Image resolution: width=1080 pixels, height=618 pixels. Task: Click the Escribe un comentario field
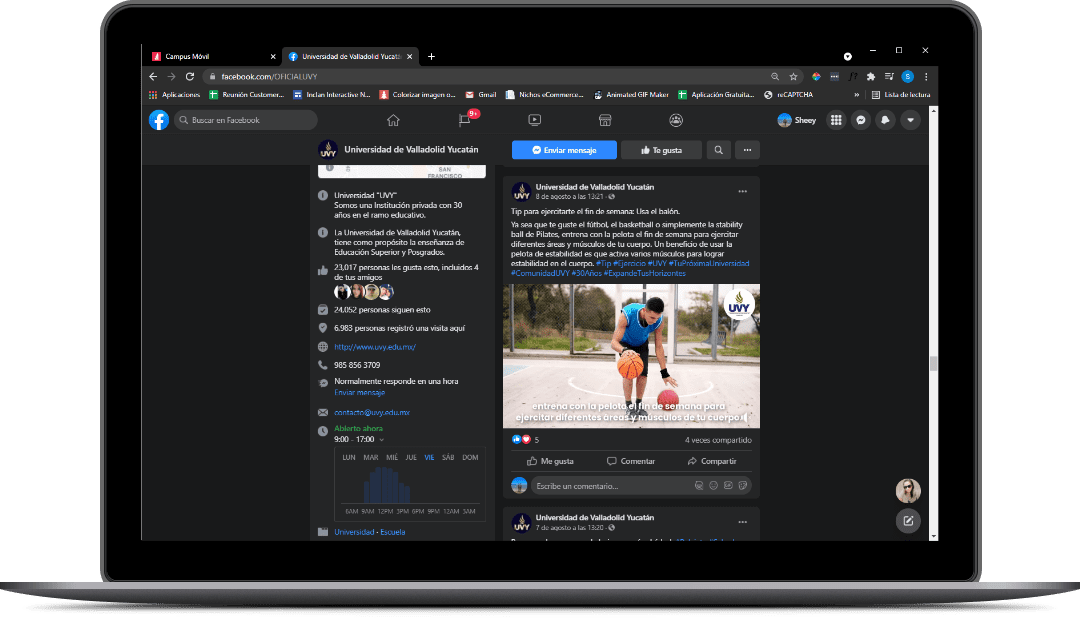tap(641, 486)
